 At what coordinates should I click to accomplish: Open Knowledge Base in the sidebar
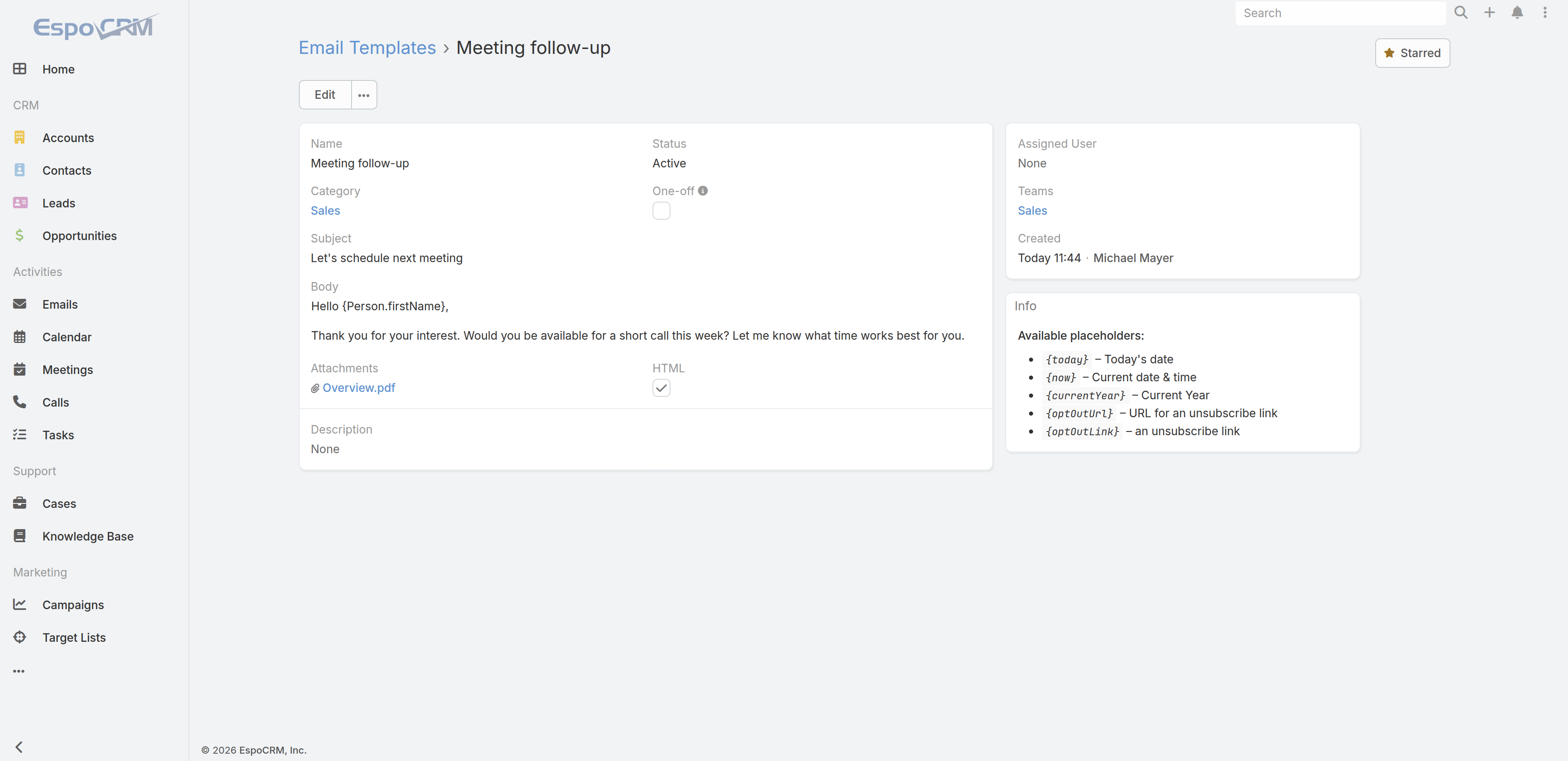point(88,536)
